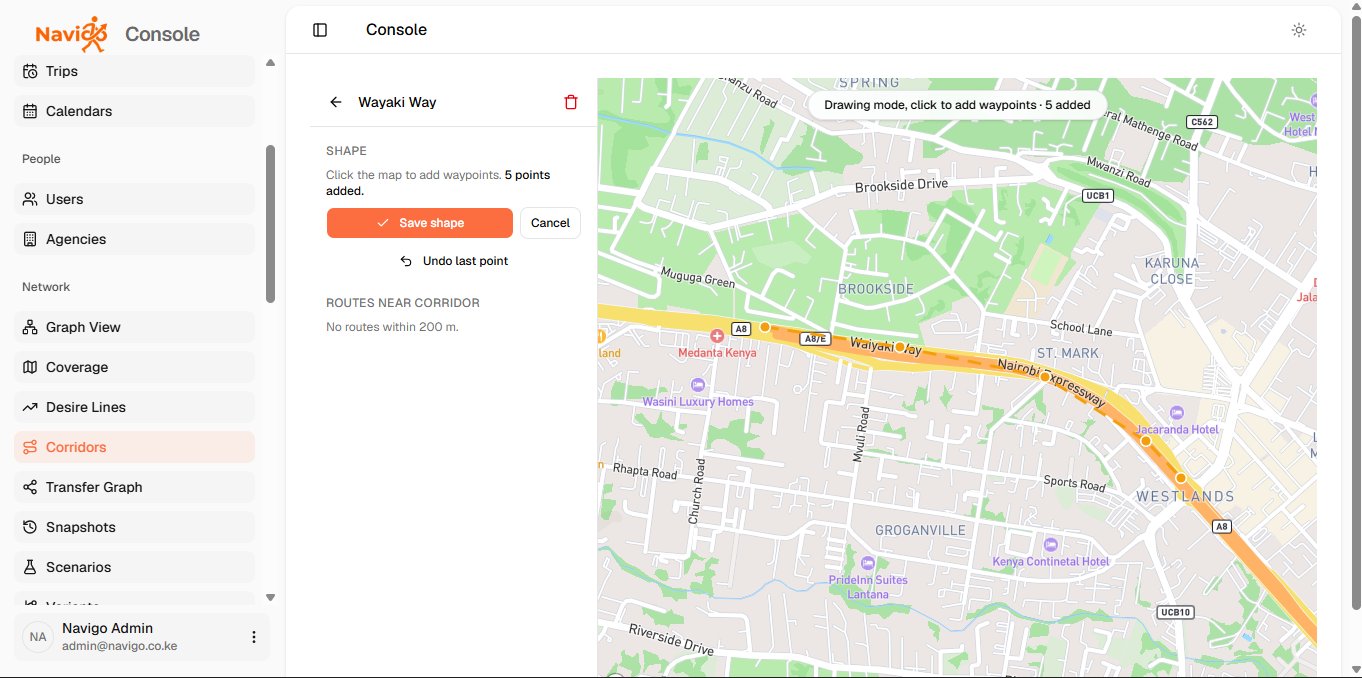Click the admin@navigo.co.ke email text
This screenshot has width=1362, height=678.
119,646
